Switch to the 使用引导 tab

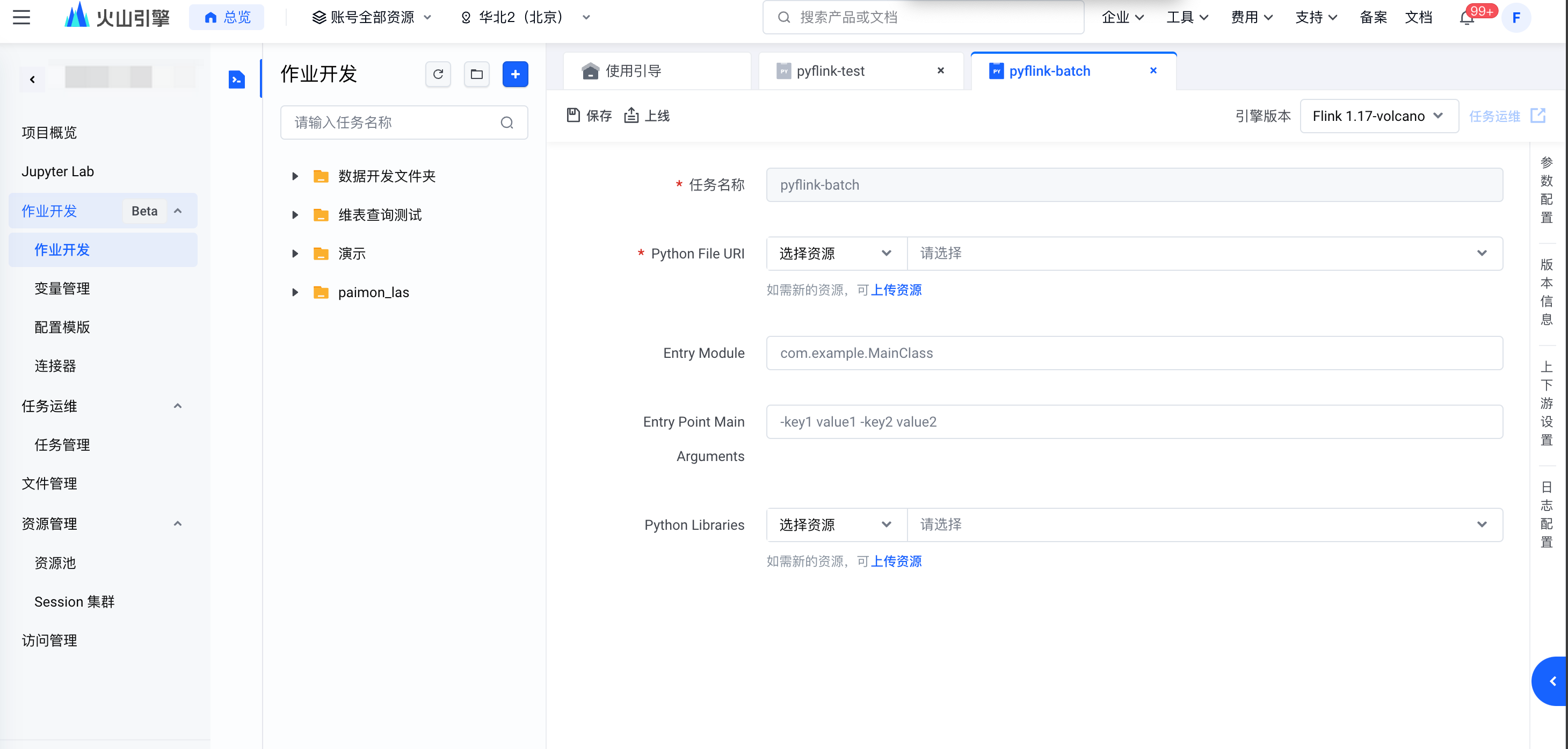657,71
